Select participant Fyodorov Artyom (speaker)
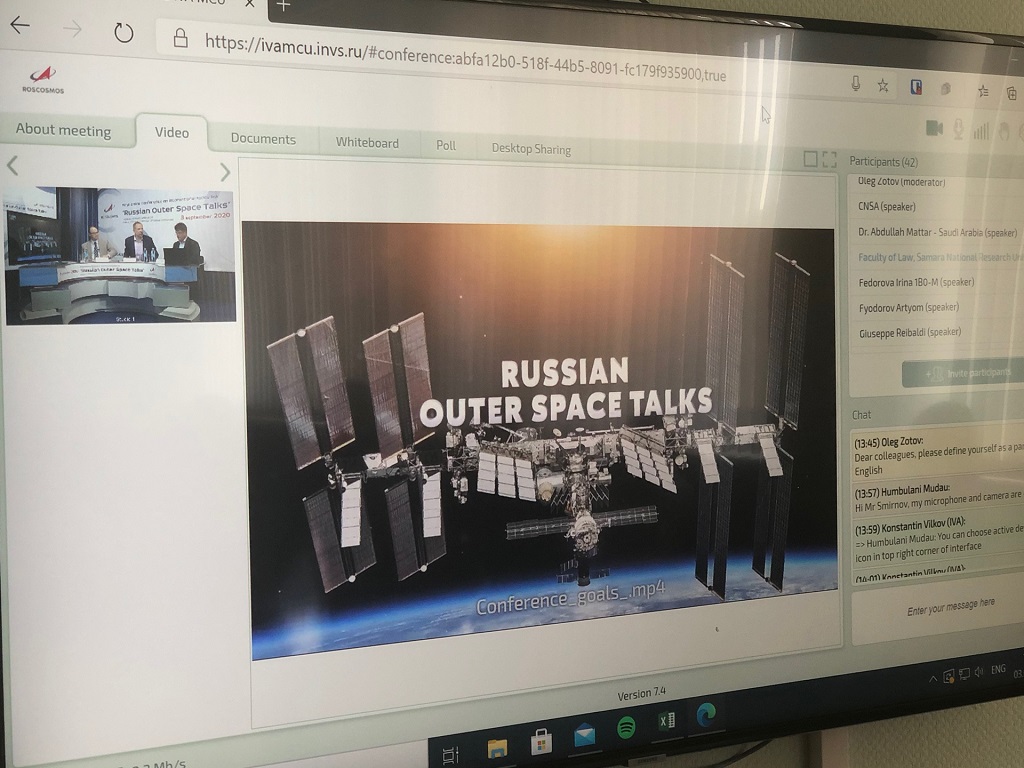Viewport: 1024px width, 768px height. (x=908, y=307)
